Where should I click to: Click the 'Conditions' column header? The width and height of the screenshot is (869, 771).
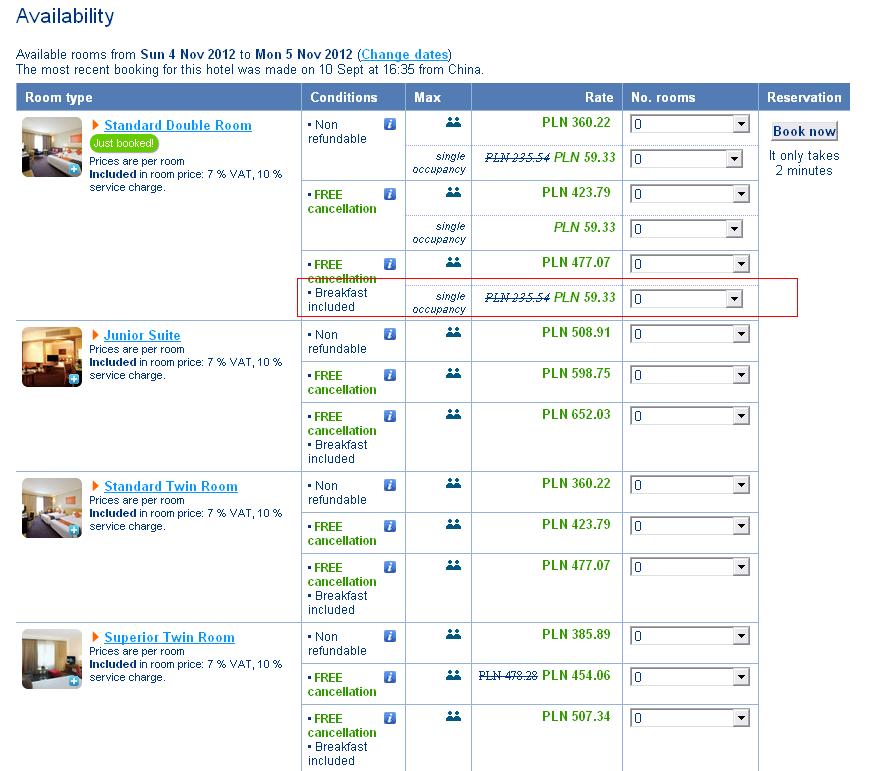point(344,97)
